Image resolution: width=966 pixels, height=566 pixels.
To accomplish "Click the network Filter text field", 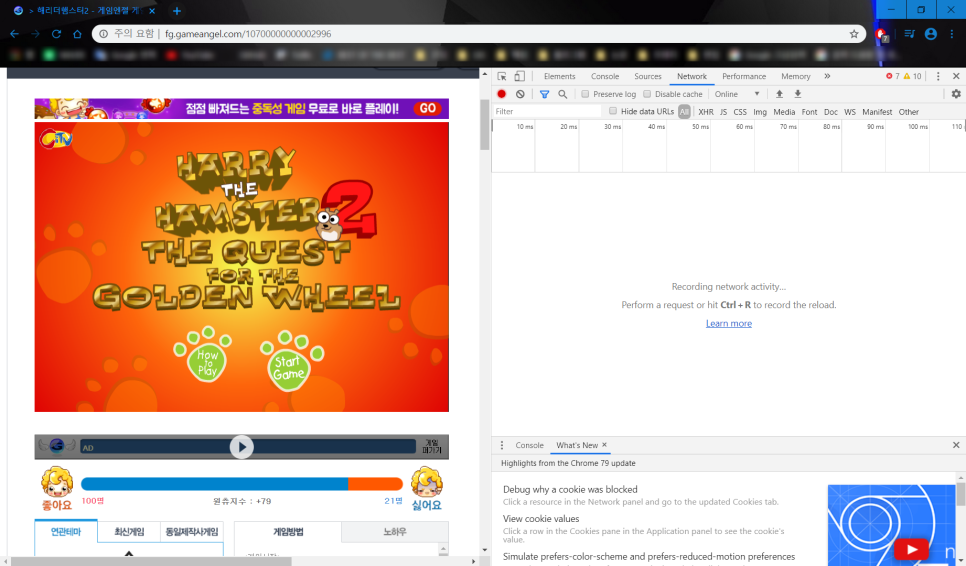I will point(547,111).
